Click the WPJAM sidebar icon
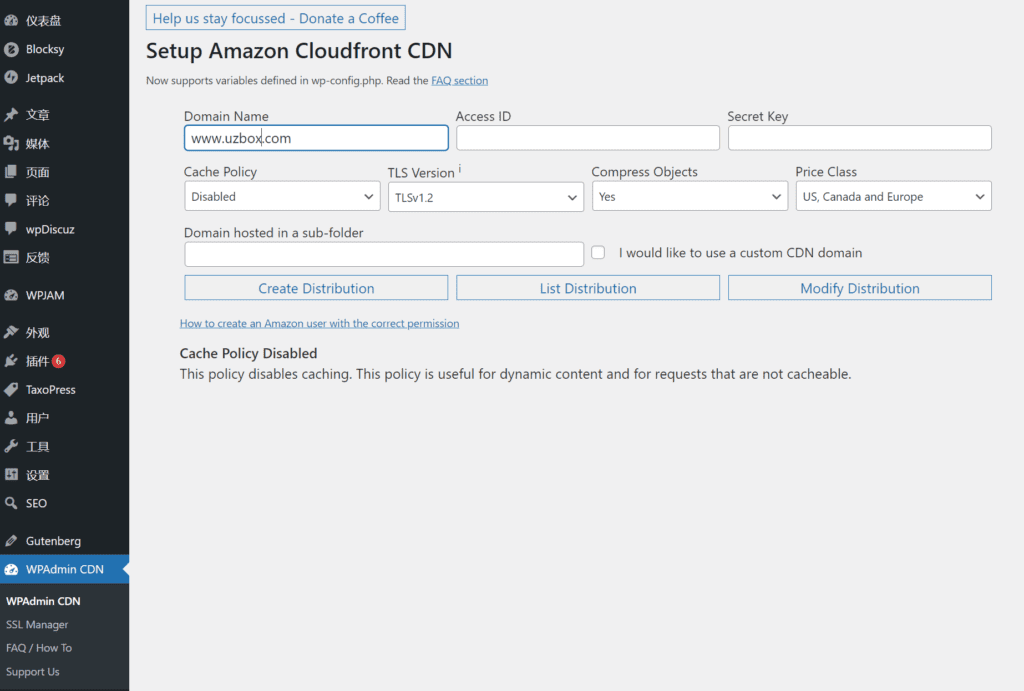The image size is (1024, 691). tap(11, 295)
